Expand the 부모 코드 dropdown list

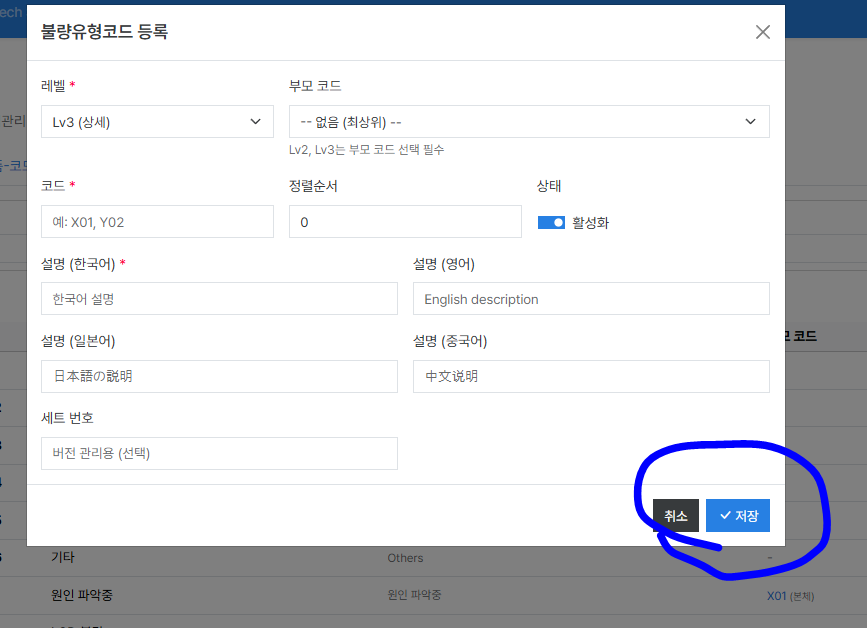tap(529, 122)
